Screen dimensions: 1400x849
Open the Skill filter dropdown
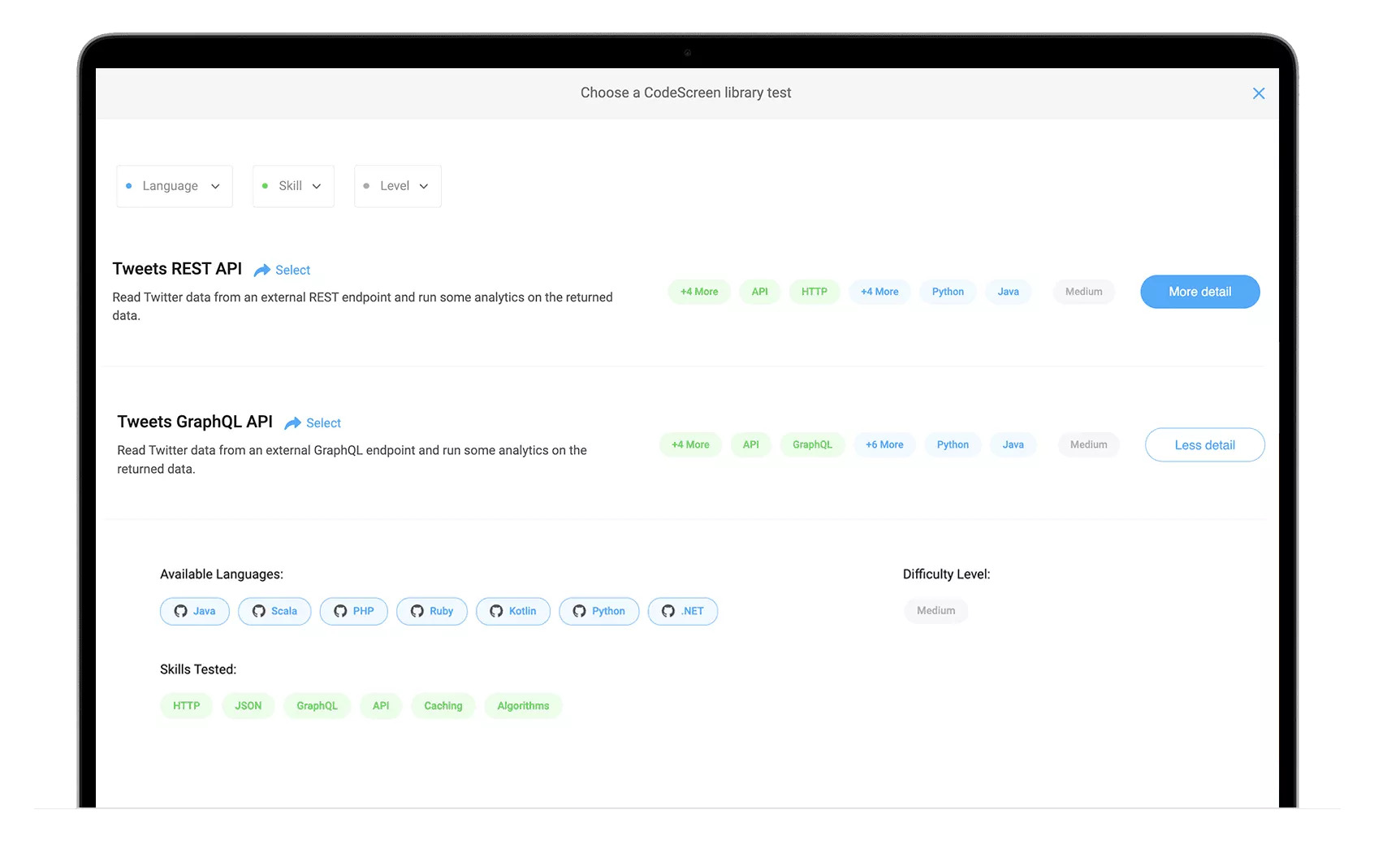(293, 186)
